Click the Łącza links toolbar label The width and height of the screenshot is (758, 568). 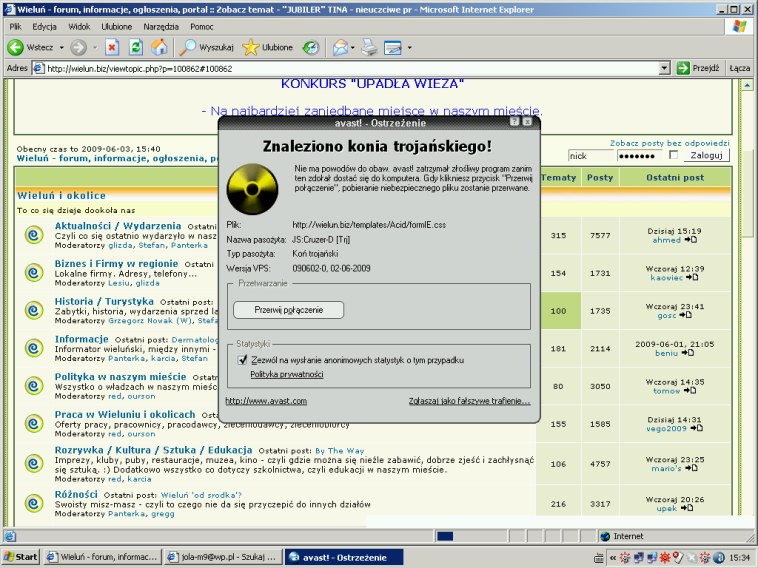pyautogui.click(x=739, y=68)
